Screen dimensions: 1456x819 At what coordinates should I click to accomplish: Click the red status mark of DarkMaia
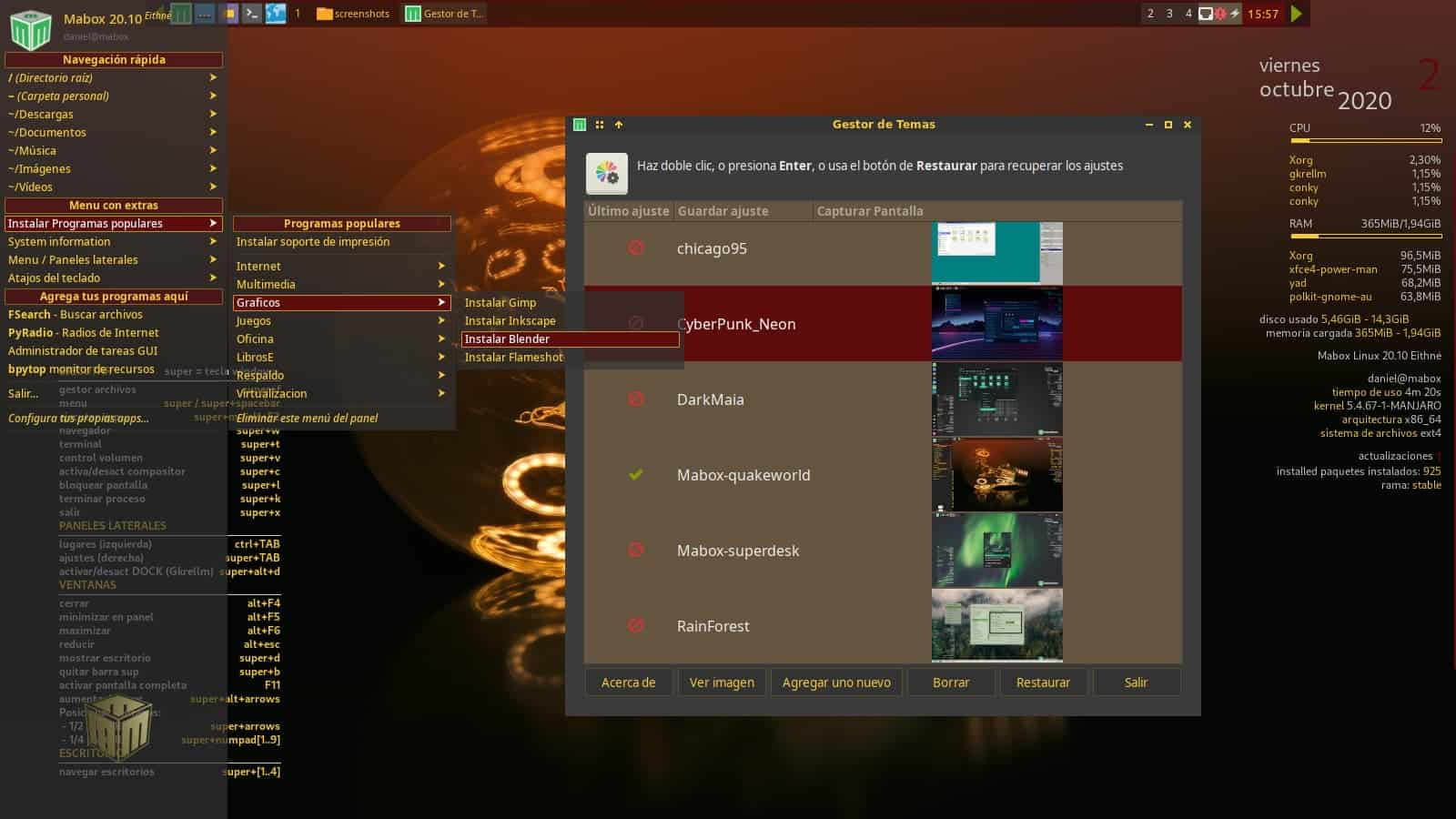pyautogui.click(x=636, y=399)
